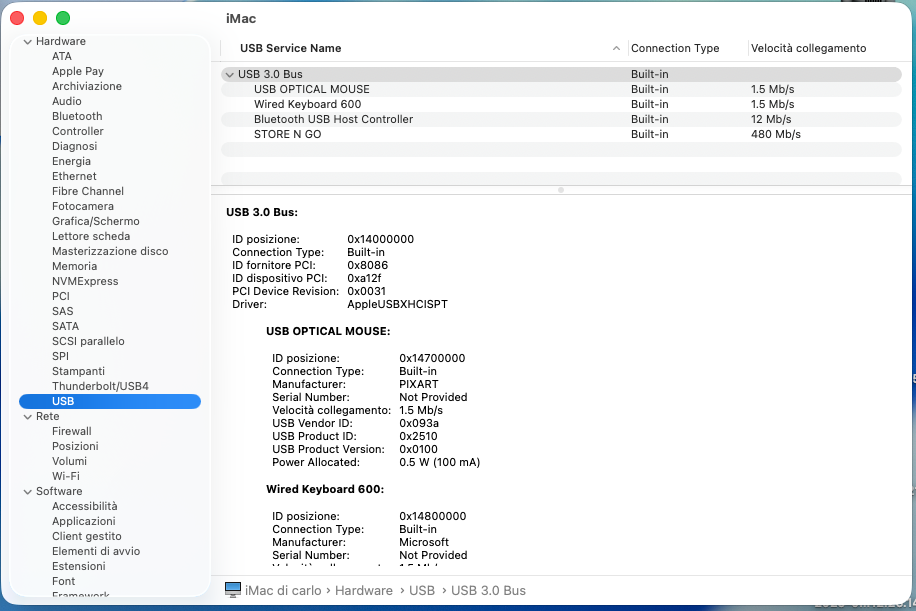Viewport: 916px width, 611px height.
Task: Open Estensioni under Software
Action: (79, 566)
